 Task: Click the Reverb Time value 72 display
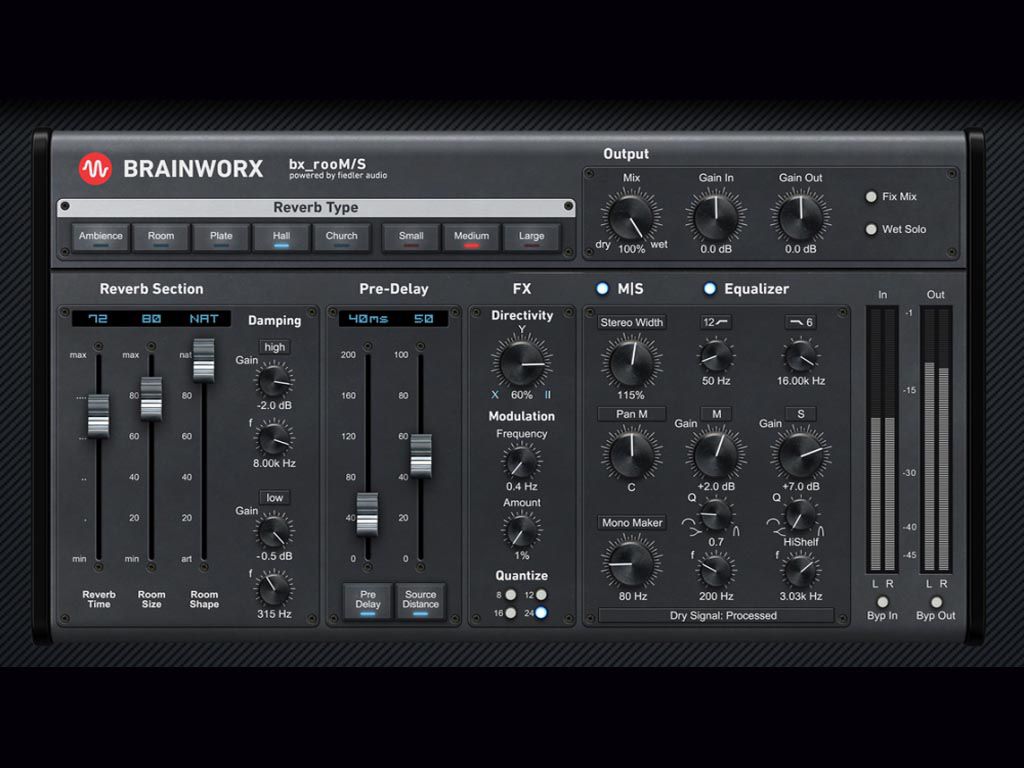click(98, 319)
